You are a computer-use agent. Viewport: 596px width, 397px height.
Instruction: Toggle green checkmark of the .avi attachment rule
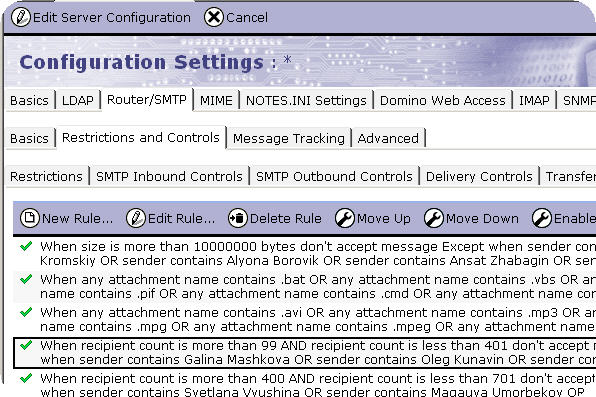click(x=26, y=312)
